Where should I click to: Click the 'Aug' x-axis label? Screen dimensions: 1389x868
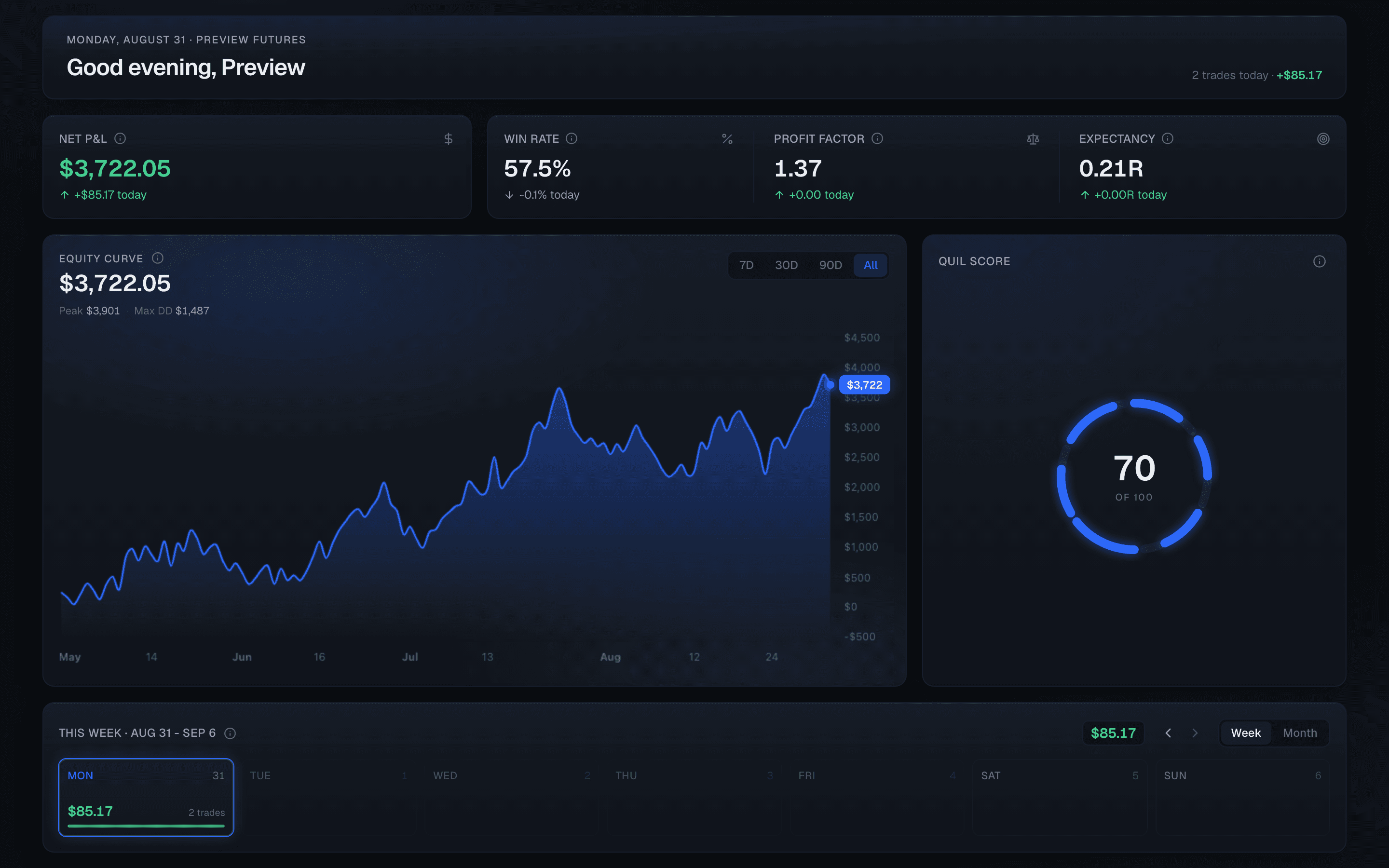point(610,657)
